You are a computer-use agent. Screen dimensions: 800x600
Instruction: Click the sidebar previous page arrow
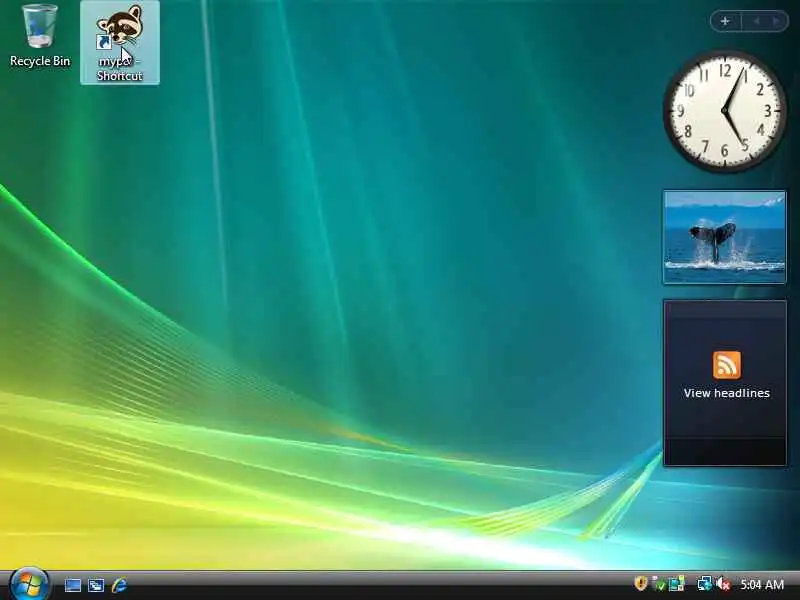(x=757, y=21)
